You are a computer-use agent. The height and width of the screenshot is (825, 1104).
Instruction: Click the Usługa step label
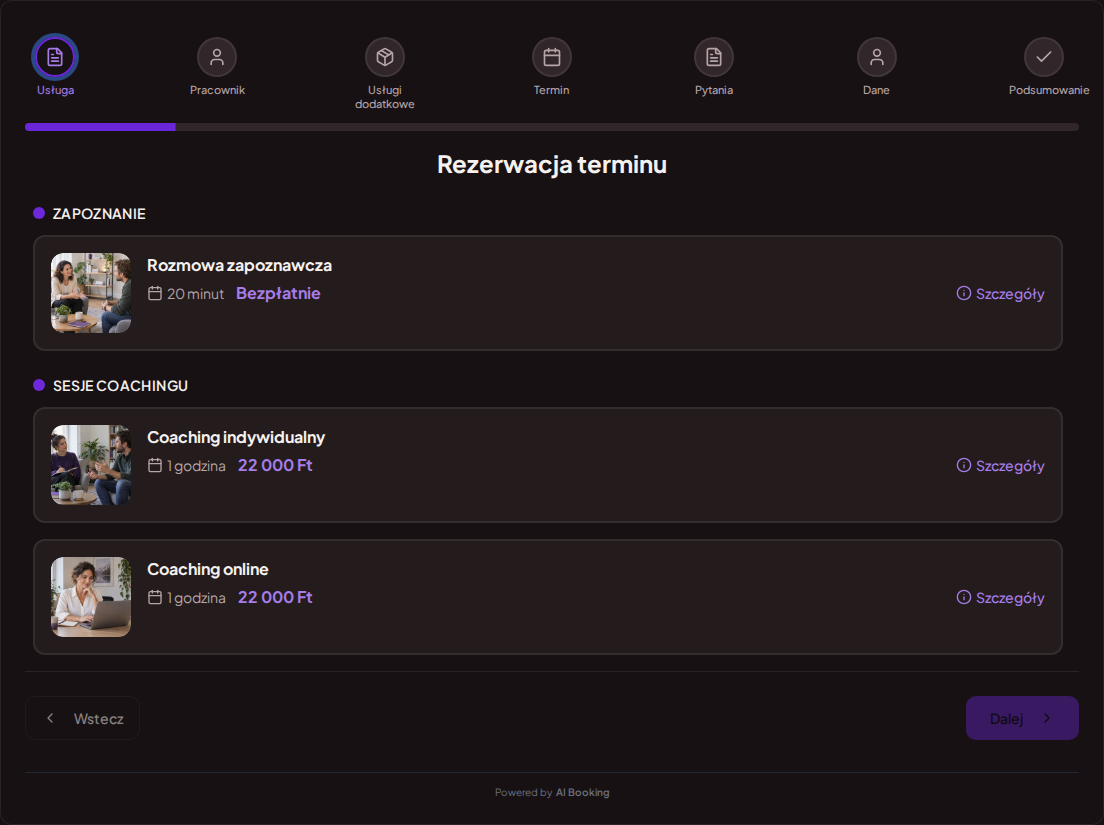point(56,90)
